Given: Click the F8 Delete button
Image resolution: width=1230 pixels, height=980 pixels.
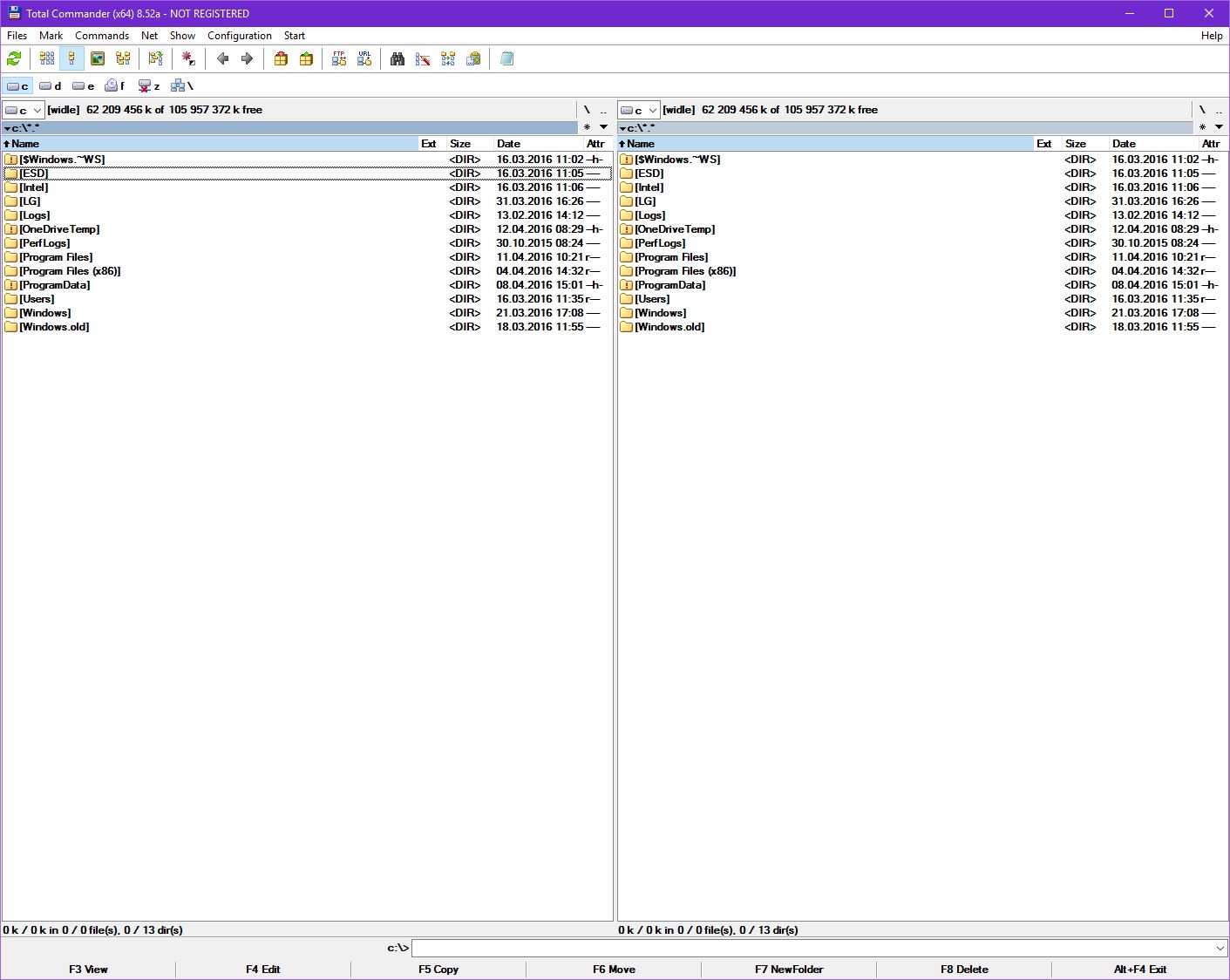Looking at the screenshot, I should [964, 969].
